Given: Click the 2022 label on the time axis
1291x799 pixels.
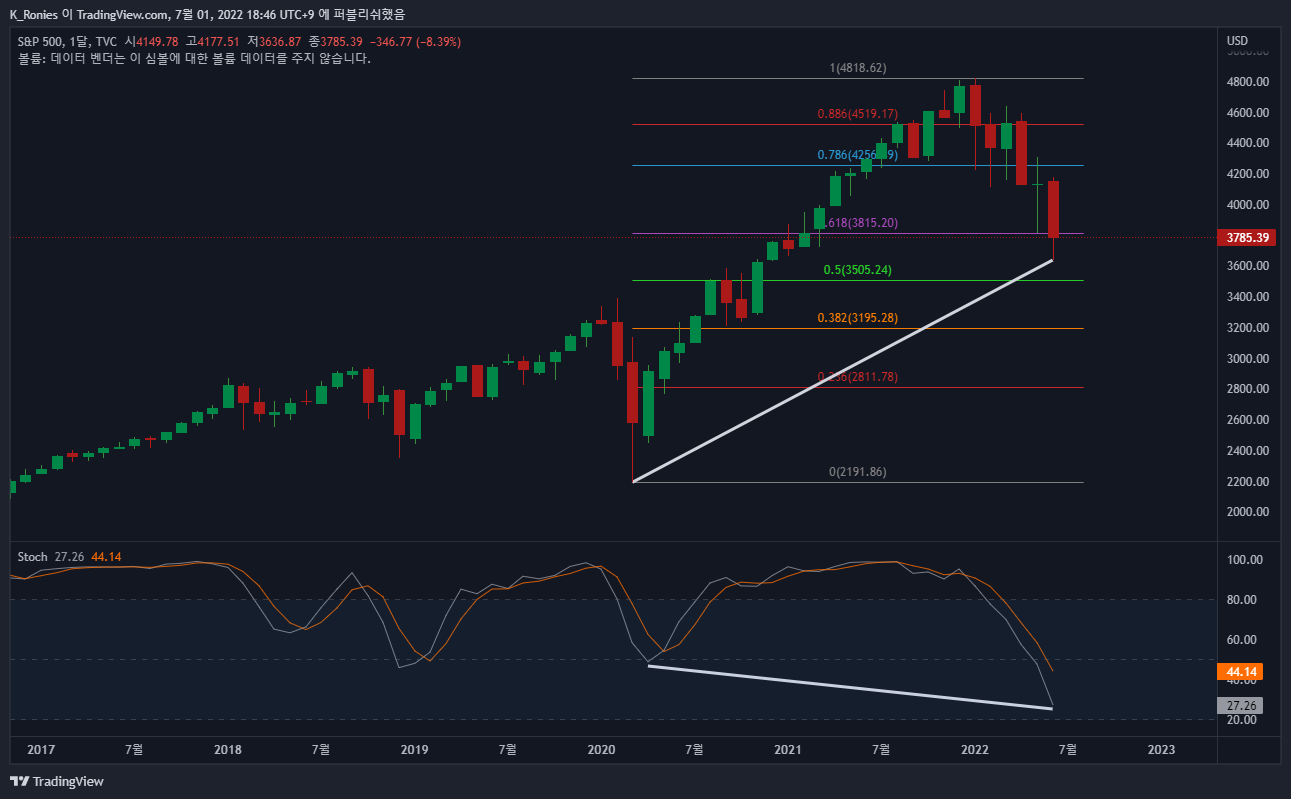Looking at the screenshot, I should (975, 749).
